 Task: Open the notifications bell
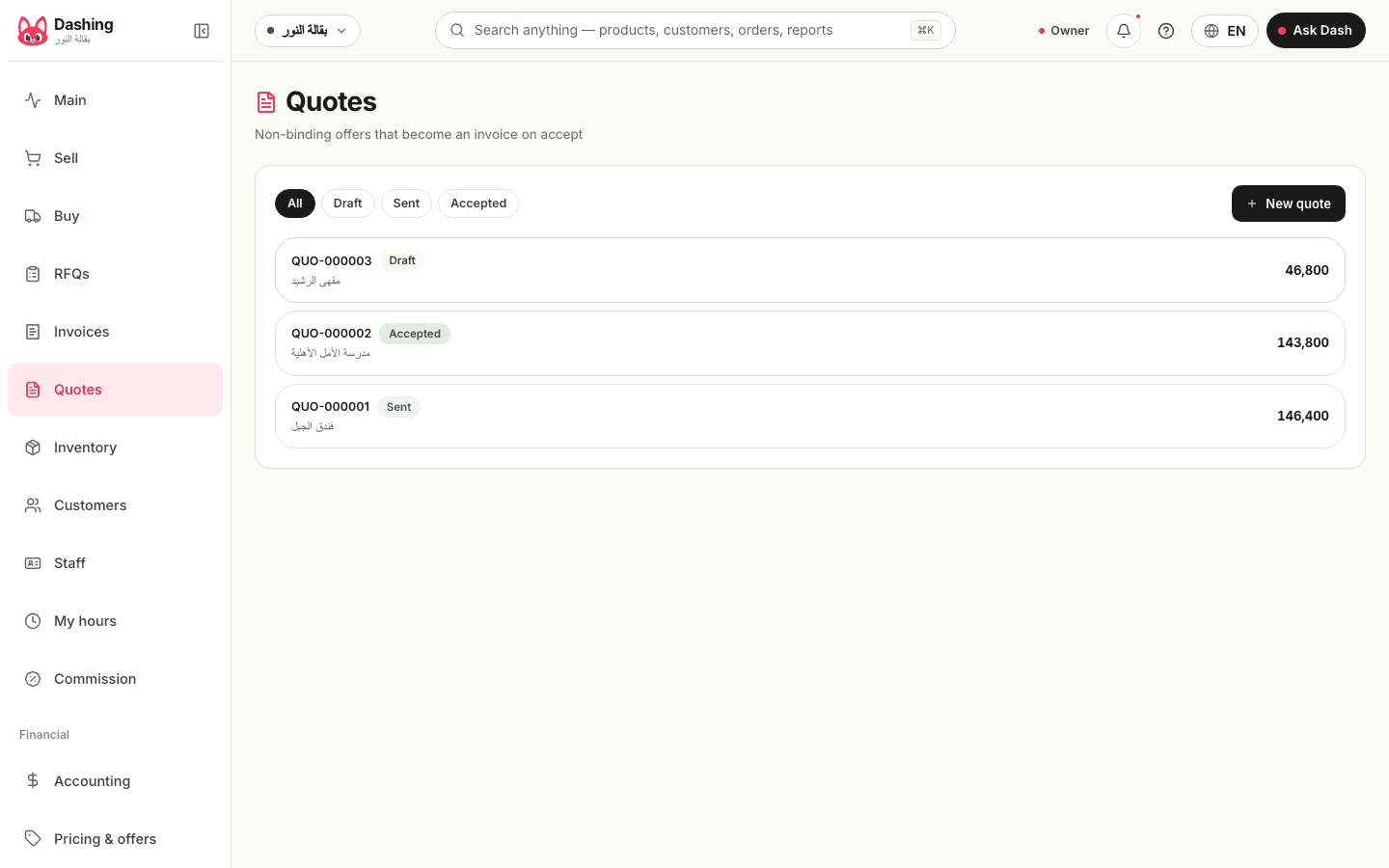[1124, 31]
